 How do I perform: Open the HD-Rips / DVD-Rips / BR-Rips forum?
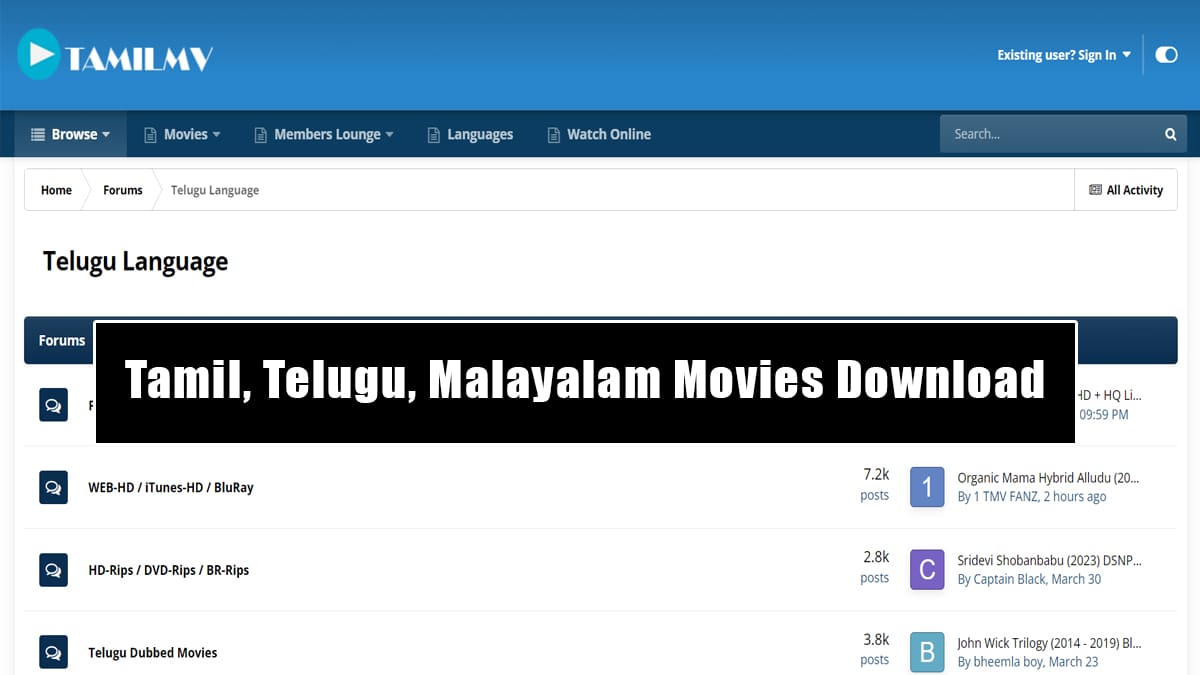pyautogui.click(x=169, y=570)
